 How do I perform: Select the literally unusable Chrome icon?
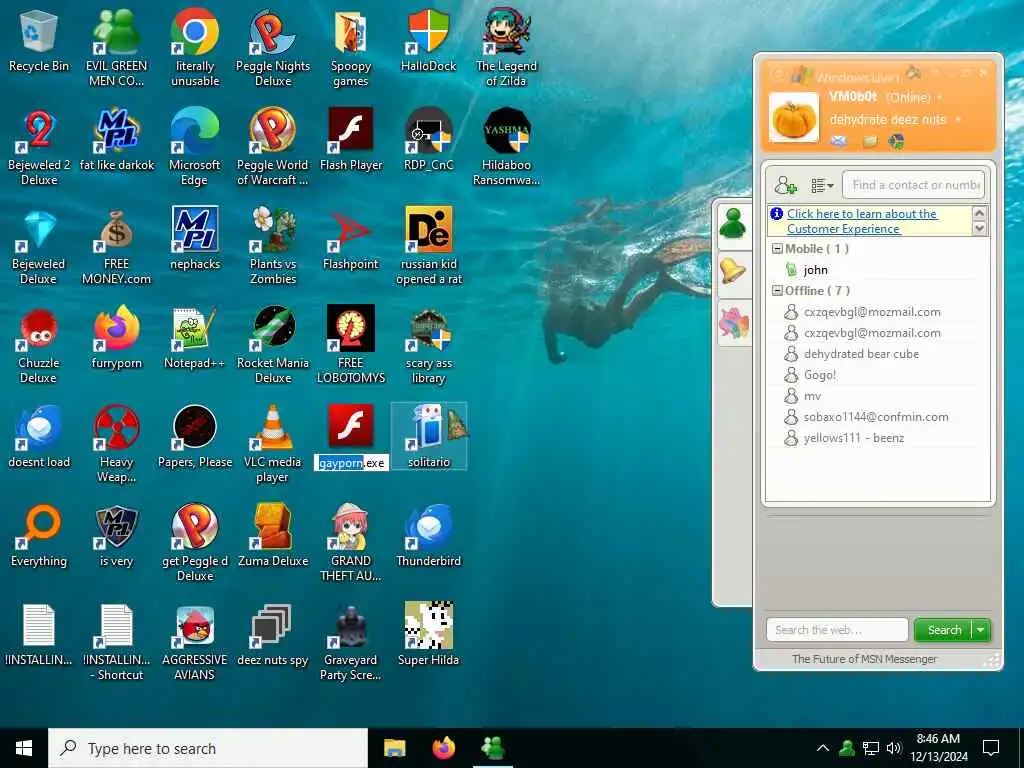tap(195, 48)
